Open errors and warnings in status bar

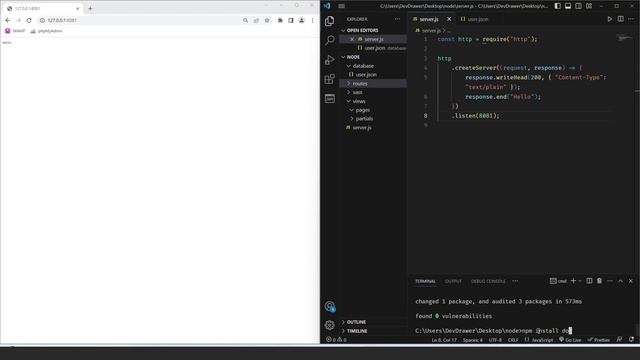pos(336,340)
